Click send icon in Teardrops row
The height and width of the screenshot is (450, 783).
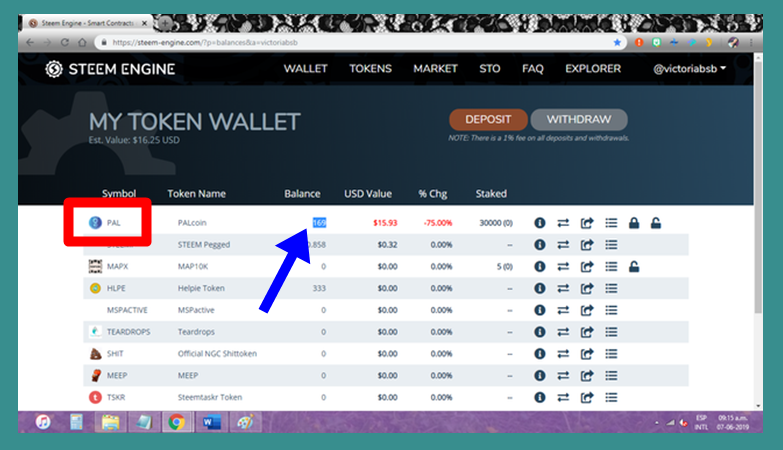point(587,332)
